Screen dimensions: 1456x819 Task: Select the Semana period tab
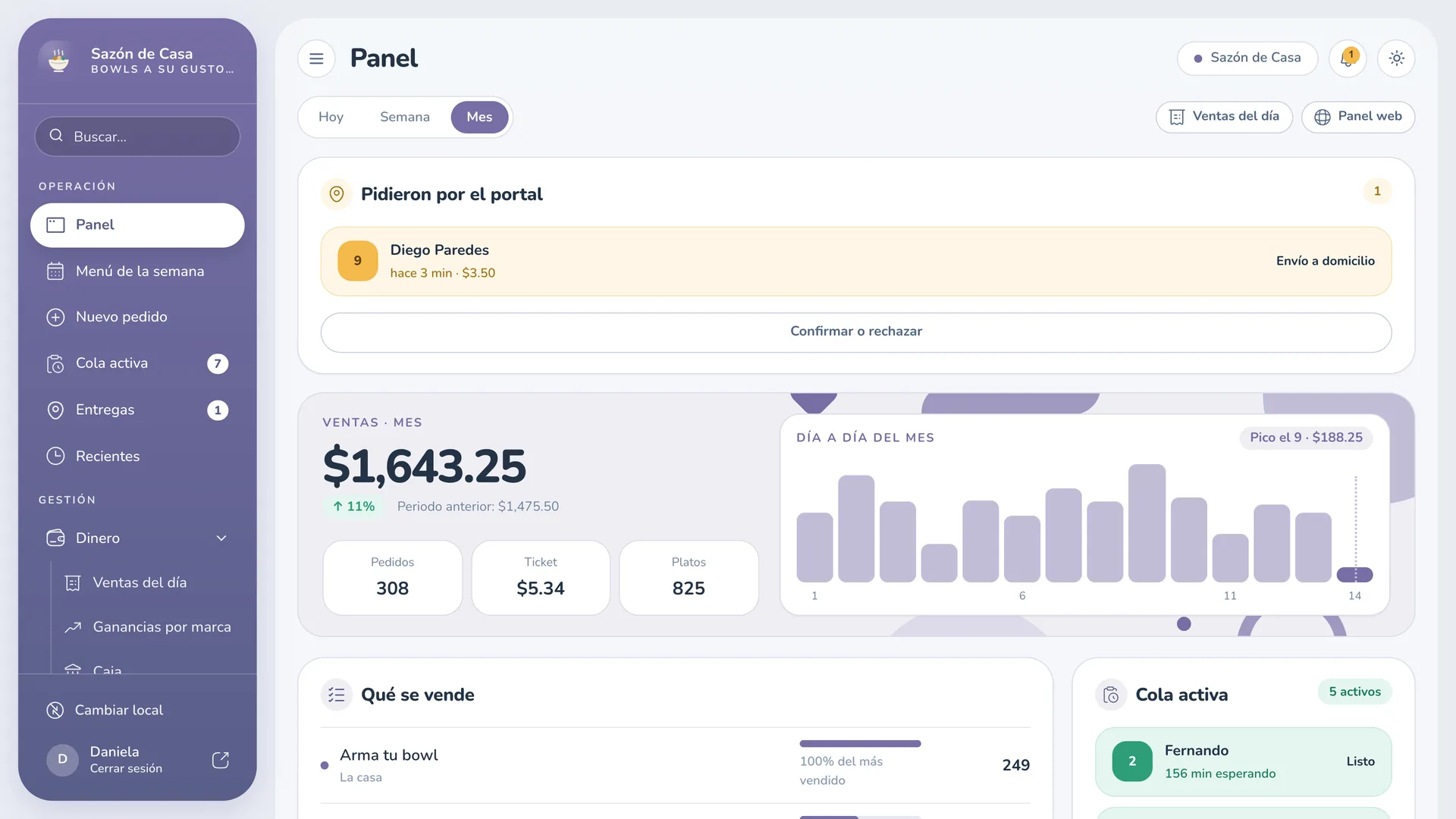coord(405,118)
